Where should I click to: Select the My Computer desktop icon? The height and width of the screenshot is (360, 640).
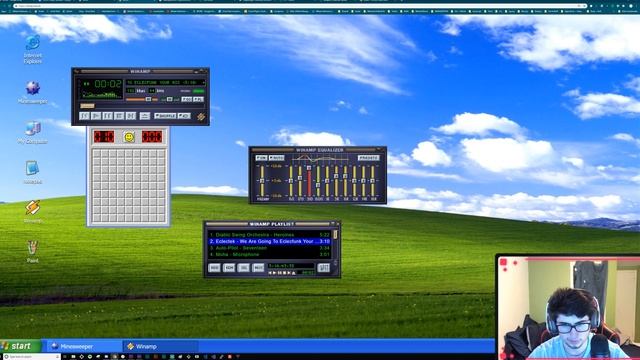(33, 133)
